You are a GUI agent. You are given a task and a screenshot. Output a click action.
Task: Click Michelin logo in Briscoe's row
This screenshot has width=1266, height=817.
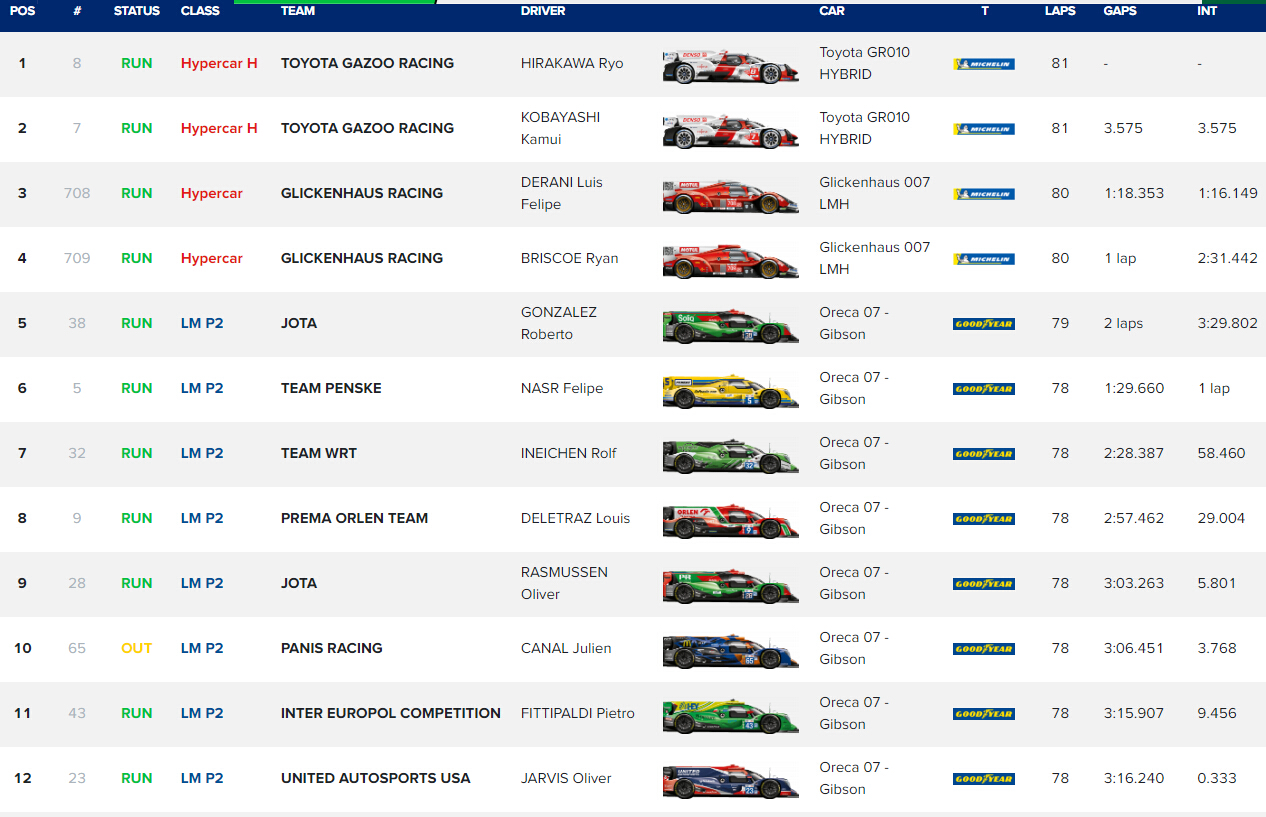click(984, 259)
